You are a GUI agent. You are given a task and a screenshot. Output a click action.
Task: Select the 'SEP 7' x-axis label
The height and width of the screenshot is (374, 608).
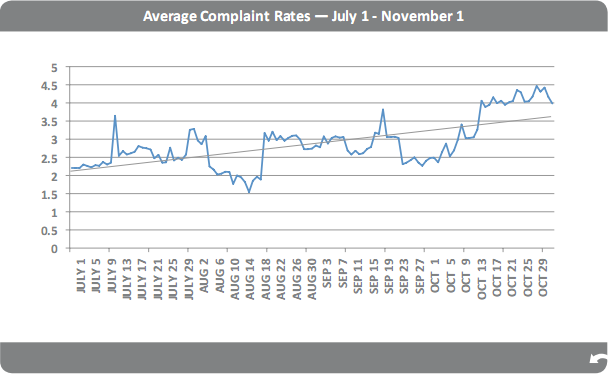(x=342, y=272)
